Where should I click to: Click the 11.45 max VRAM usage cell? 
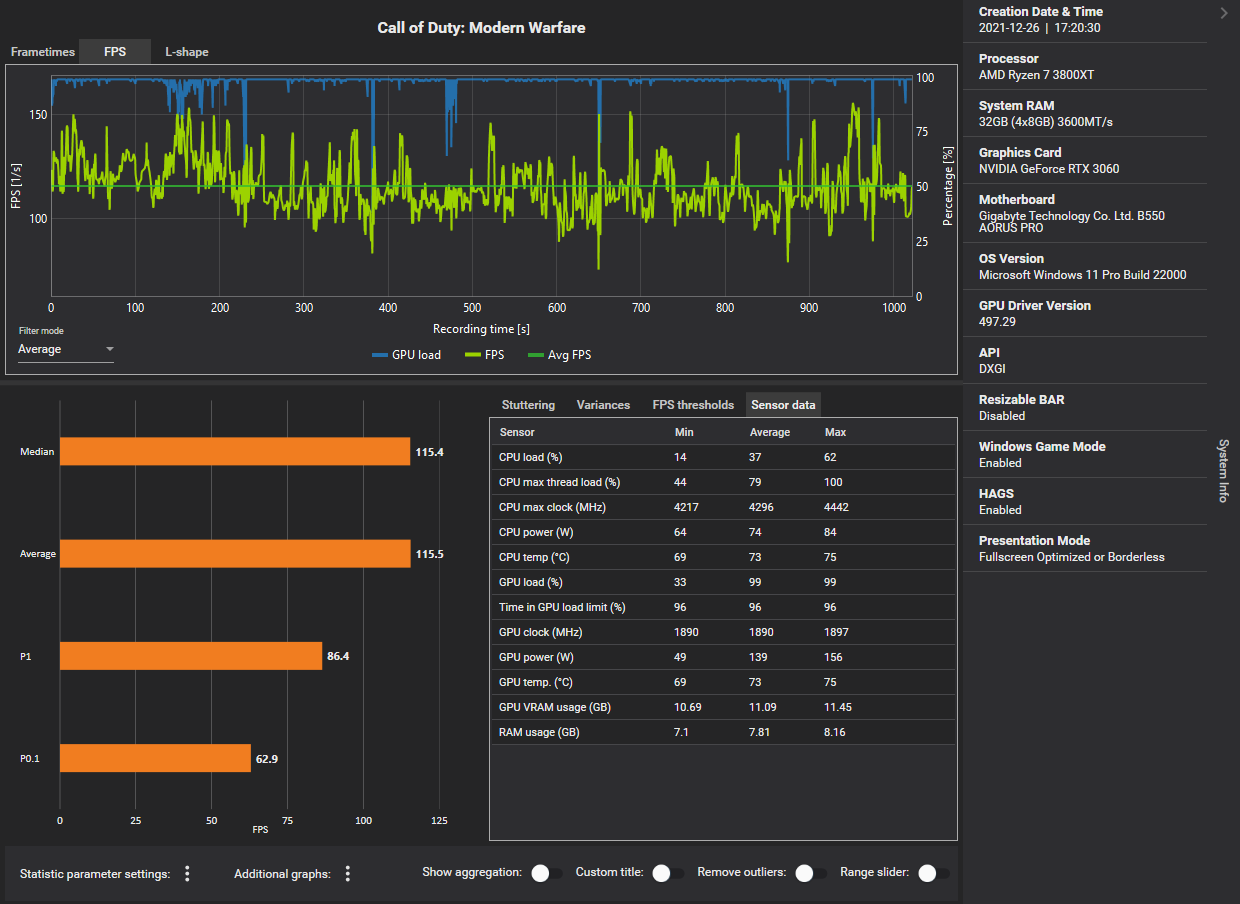point(838,707)
